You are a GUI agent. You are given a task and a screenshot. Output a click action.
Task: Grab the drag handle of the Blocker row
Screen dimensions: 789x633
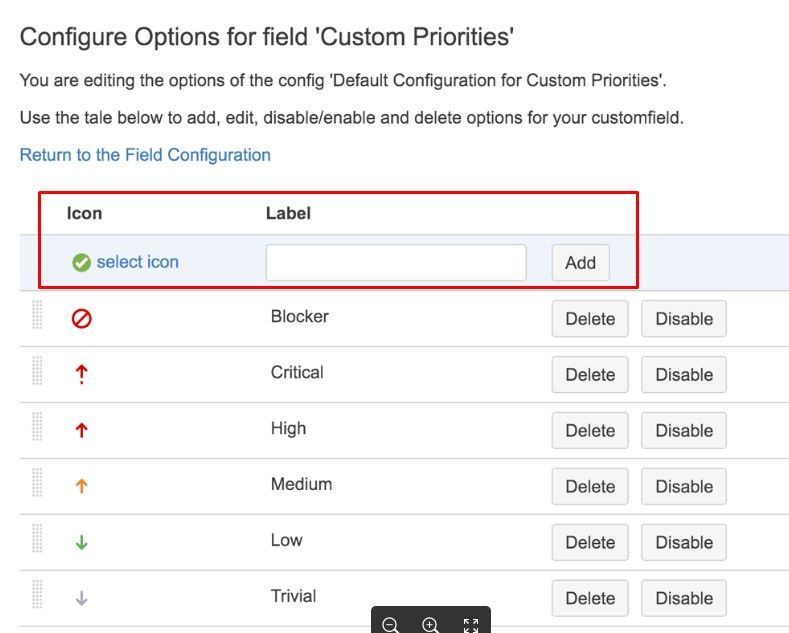coord(37,316)
